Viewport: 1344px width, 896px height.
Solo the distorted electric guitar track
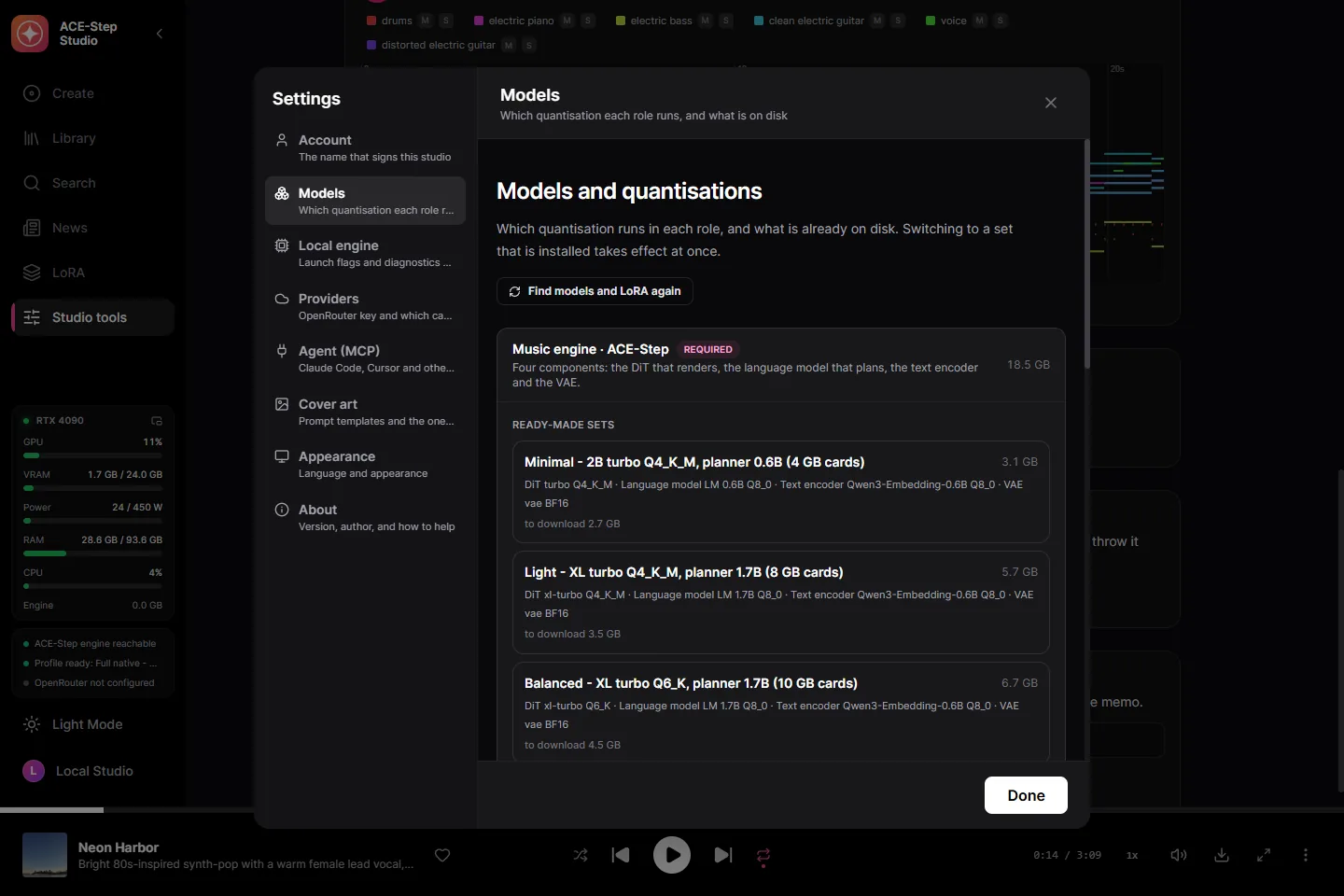[x=529, y=45]
